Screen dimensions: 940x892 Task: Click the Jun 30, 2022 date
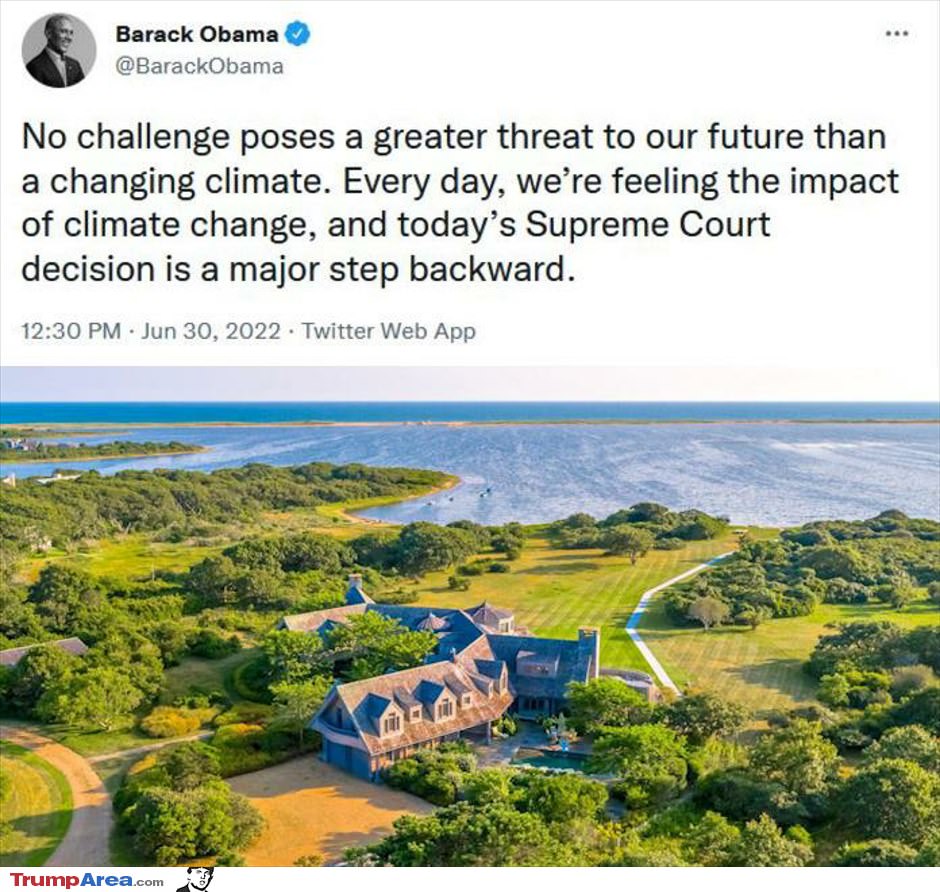coord(211,331)
